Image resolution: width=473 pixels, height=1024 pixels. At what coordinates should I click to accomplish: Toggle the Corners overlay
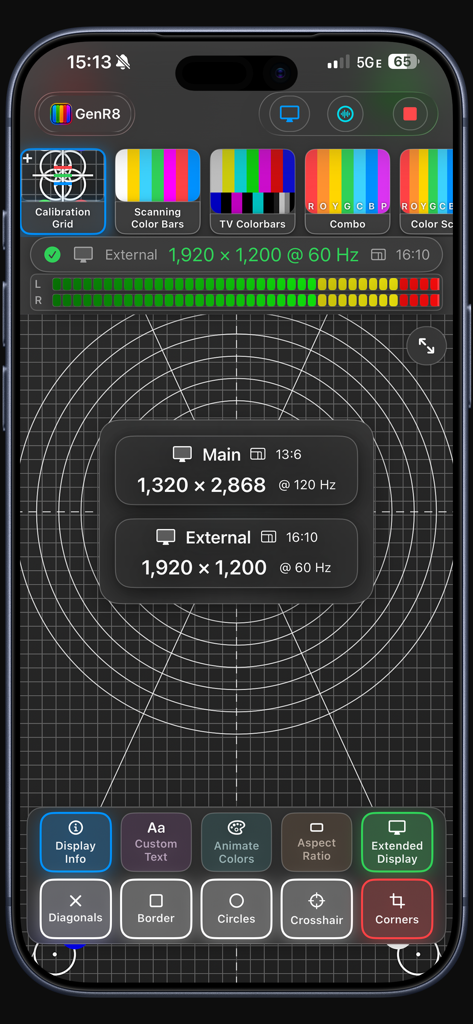coord(397,909)
